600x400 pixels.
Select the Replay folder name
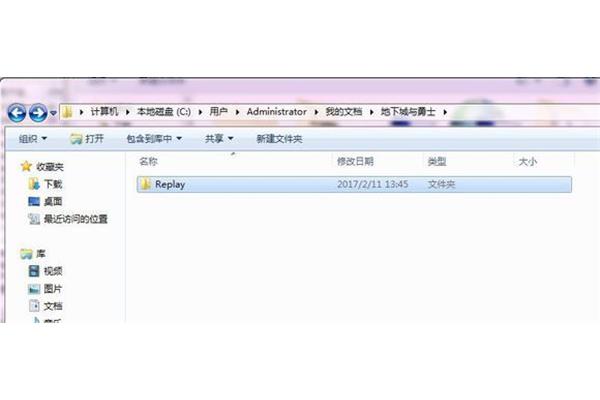[x=170, y=184]
